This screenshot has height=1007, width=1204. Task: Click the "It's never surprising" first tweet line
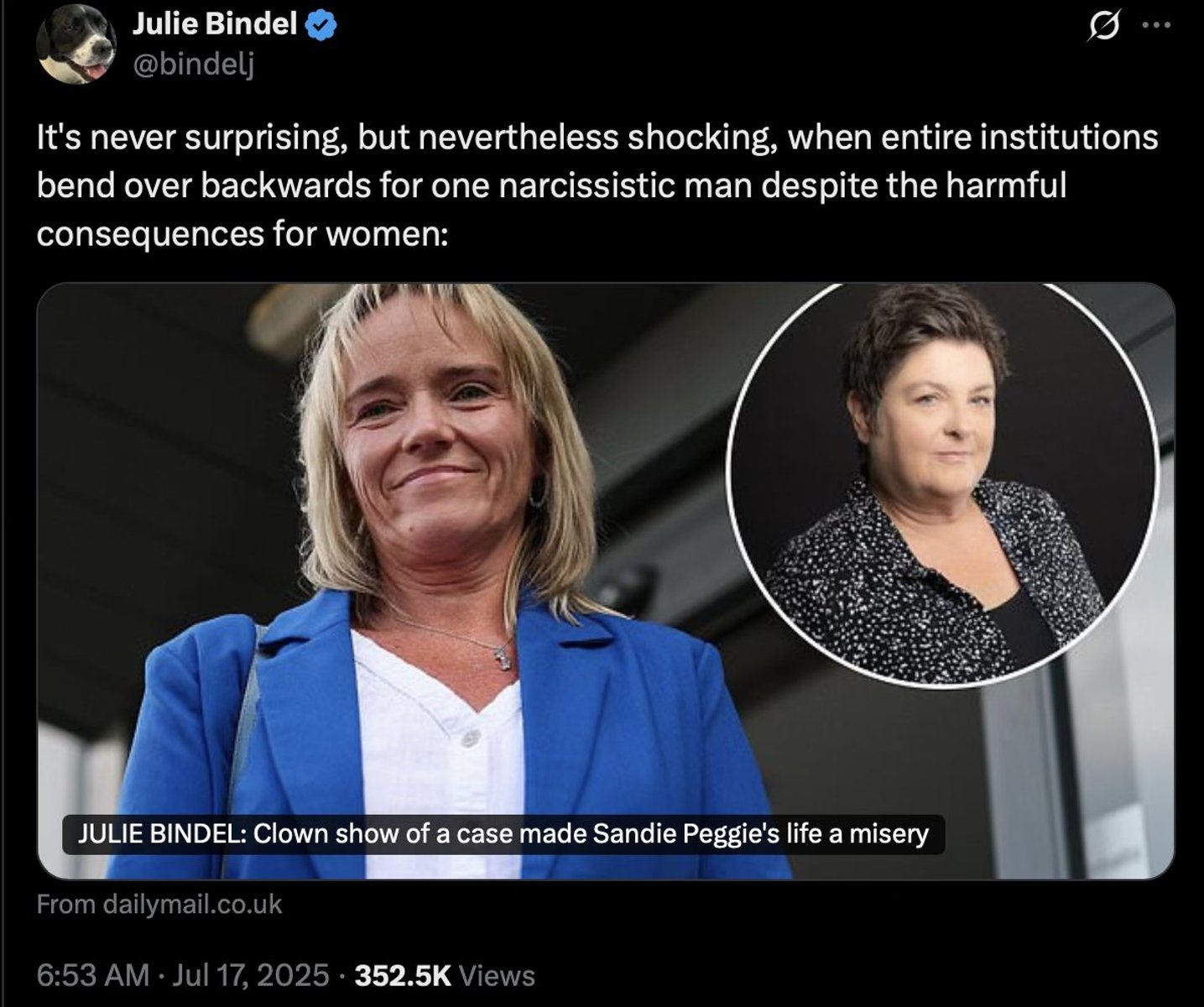click(x=597, y=138)
